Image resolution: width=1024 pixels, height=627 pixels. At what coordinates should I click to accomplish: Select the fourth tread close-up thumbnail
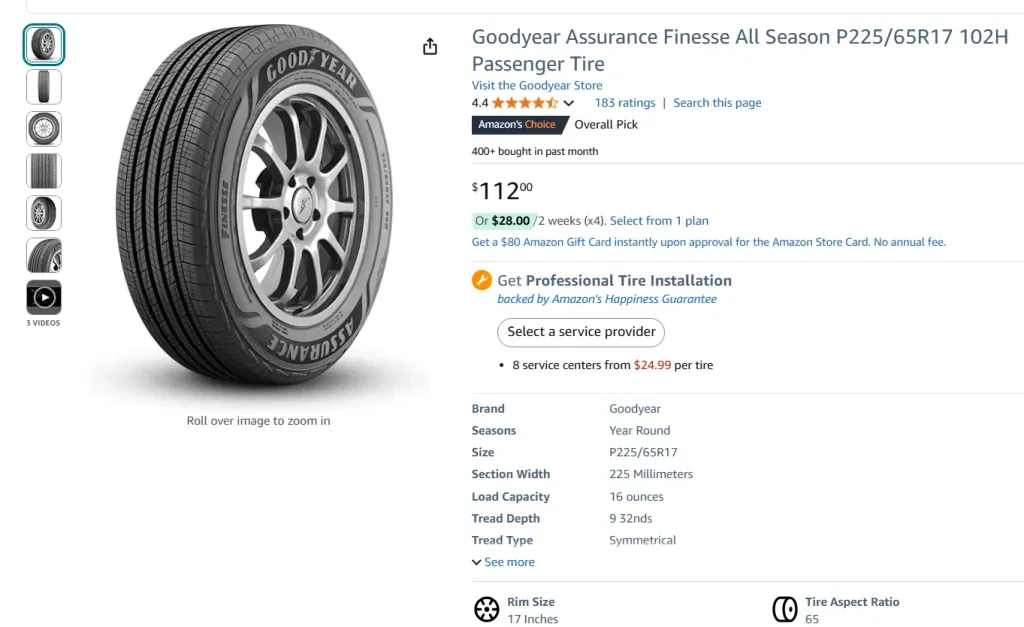(x=44, y=171)
